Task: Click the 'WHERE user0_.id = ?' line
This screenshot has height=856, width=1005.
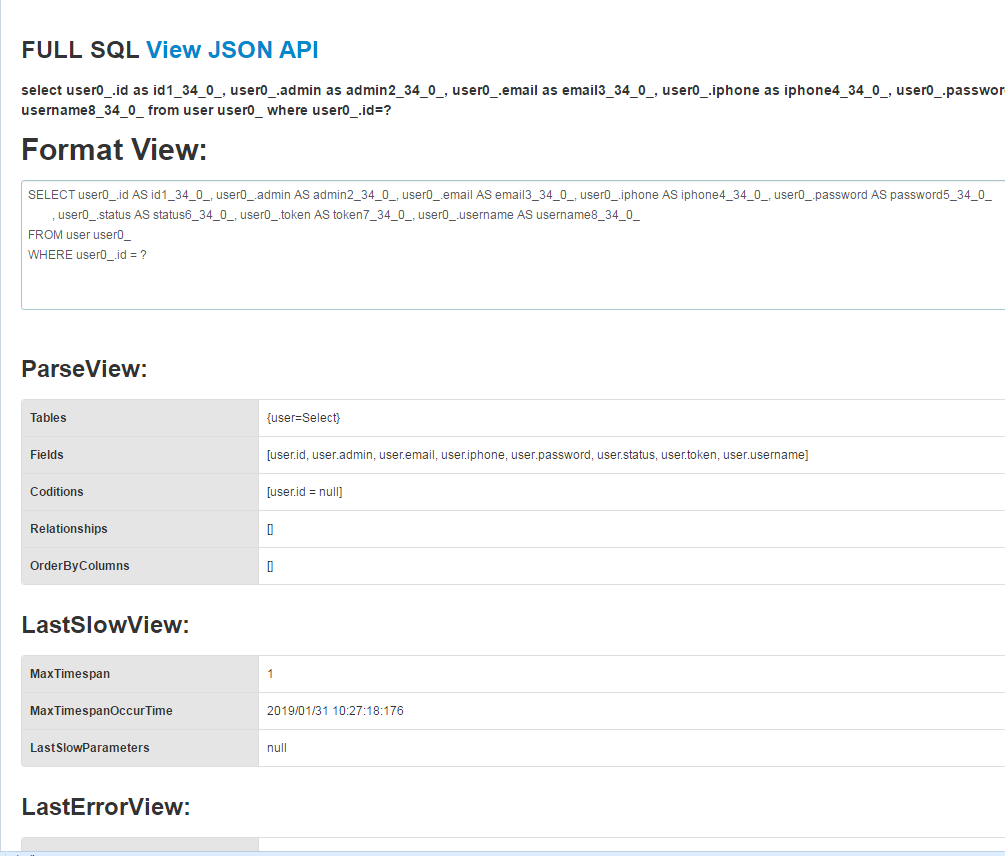Action: click(x=87, y=255)
